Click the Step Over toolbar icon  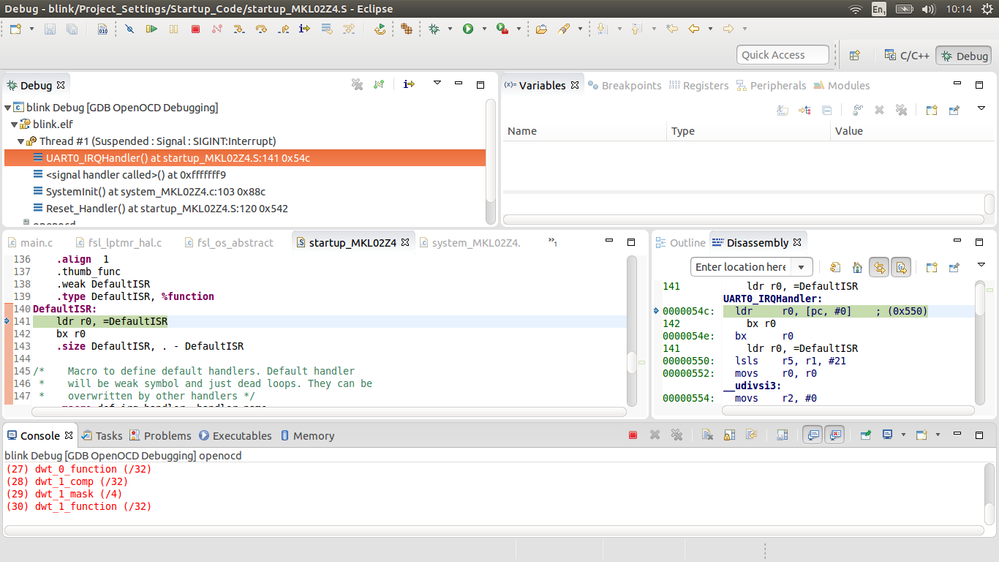coord(261,29)
